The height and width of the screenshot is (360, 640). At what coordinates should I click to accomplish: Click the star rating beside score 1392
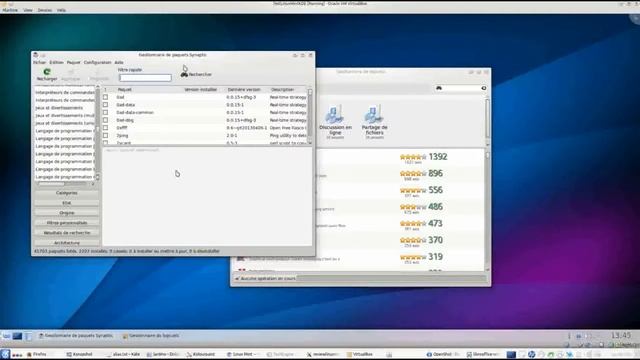pos(413,157)
